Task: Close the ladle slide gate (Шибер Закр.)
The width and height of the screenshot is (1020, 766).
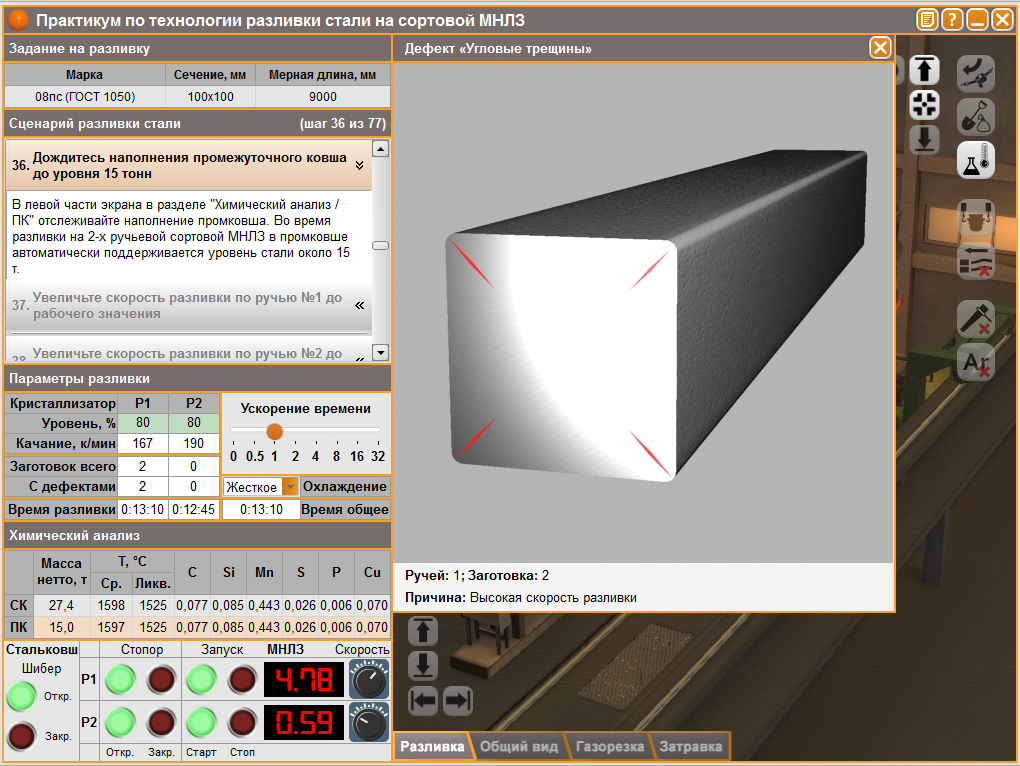Action: tap(21, 737)
